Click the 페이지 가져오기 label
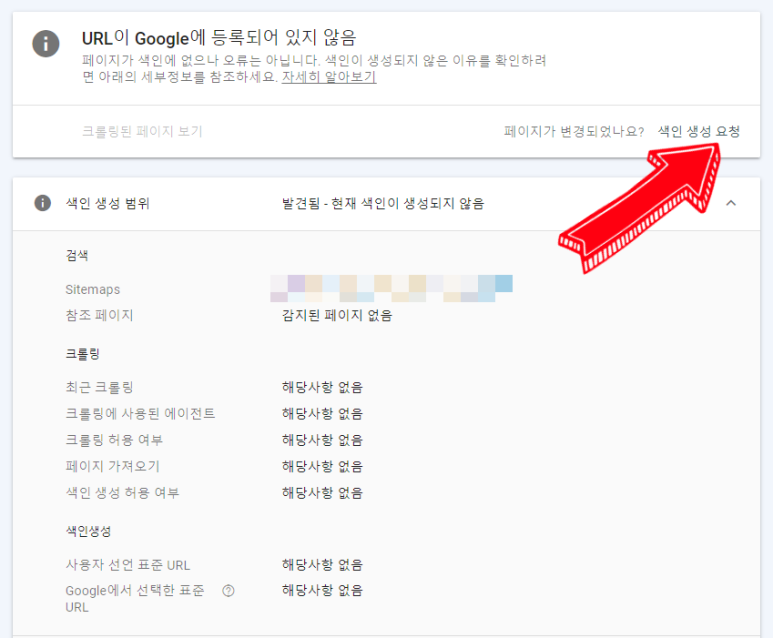773x638 pixels. (113, 466)
